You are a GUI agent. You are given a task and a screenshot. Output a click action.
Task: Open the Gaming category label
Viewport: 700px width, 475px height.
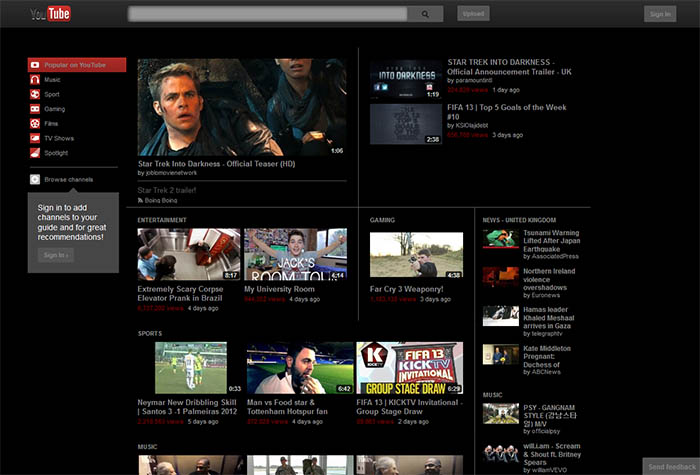(54, 109)
